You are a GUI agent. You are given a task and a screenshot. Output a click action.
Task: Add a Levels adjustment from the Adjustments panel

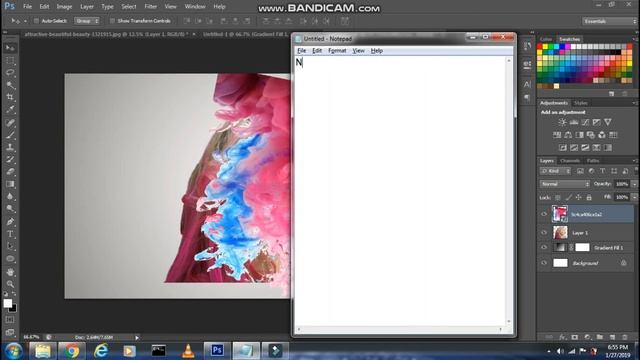click(x=574, y=122)
